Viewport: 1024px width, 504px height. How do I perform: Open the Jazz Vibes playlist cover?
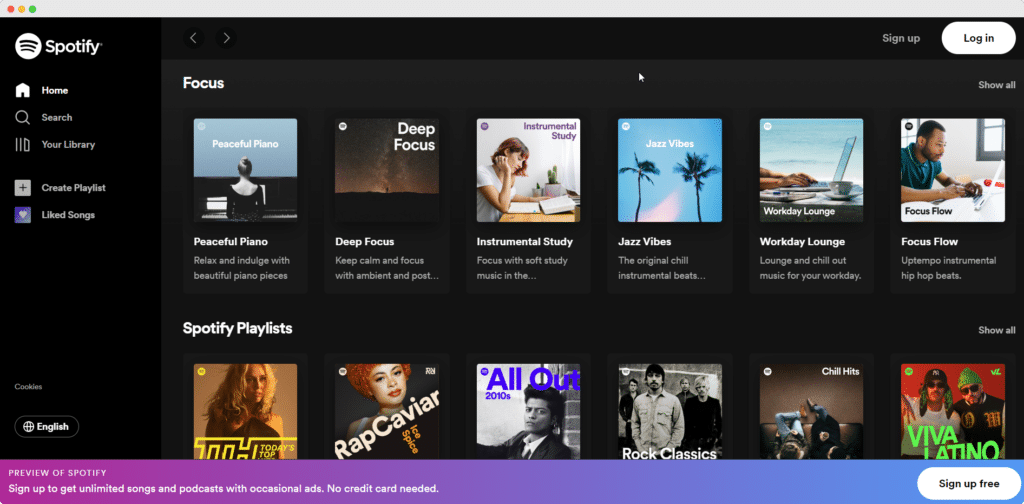pos(669,170)
